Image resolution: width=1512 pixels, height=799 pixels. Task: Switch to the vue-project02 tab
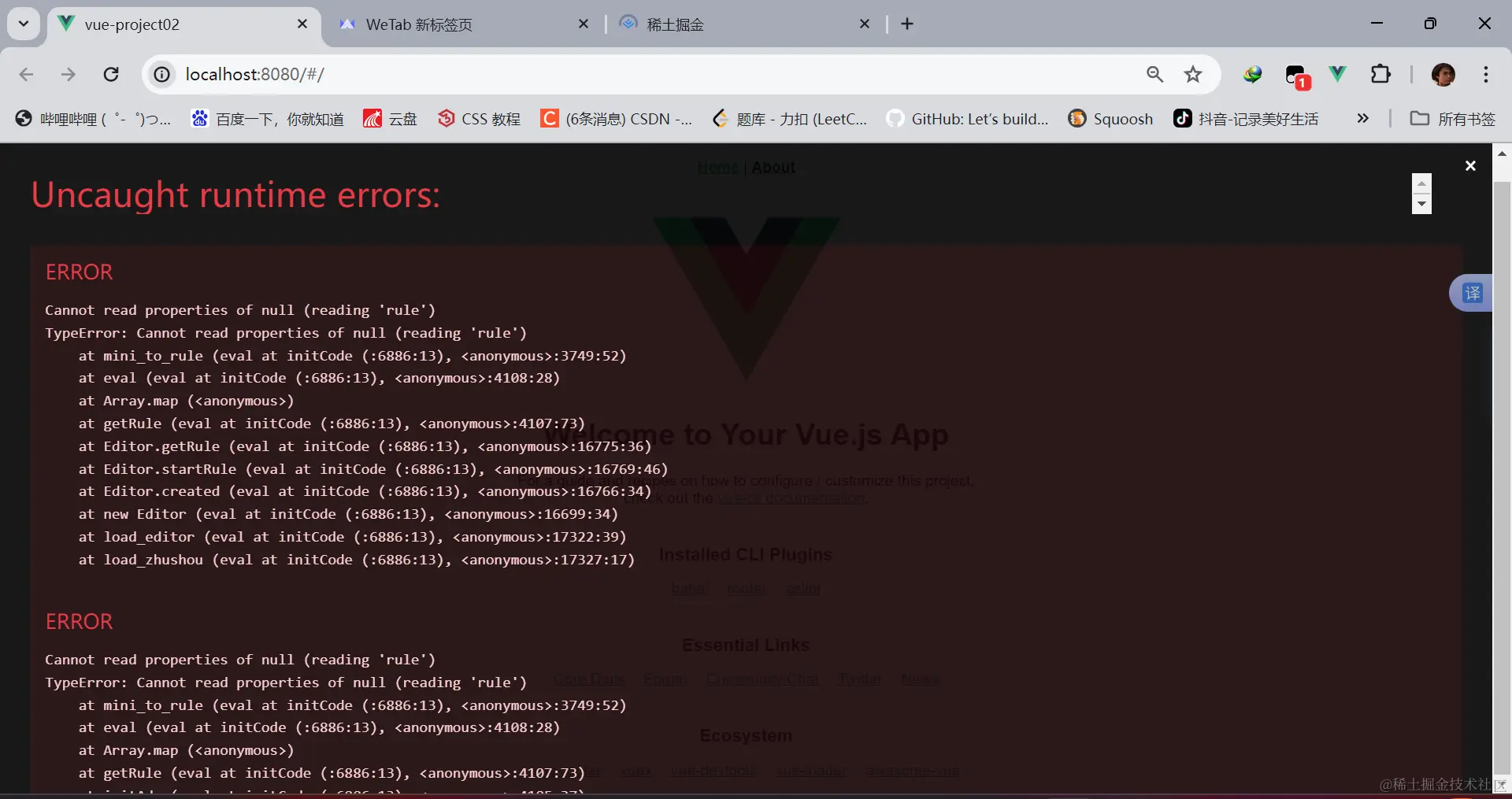(x=185, y=24)
